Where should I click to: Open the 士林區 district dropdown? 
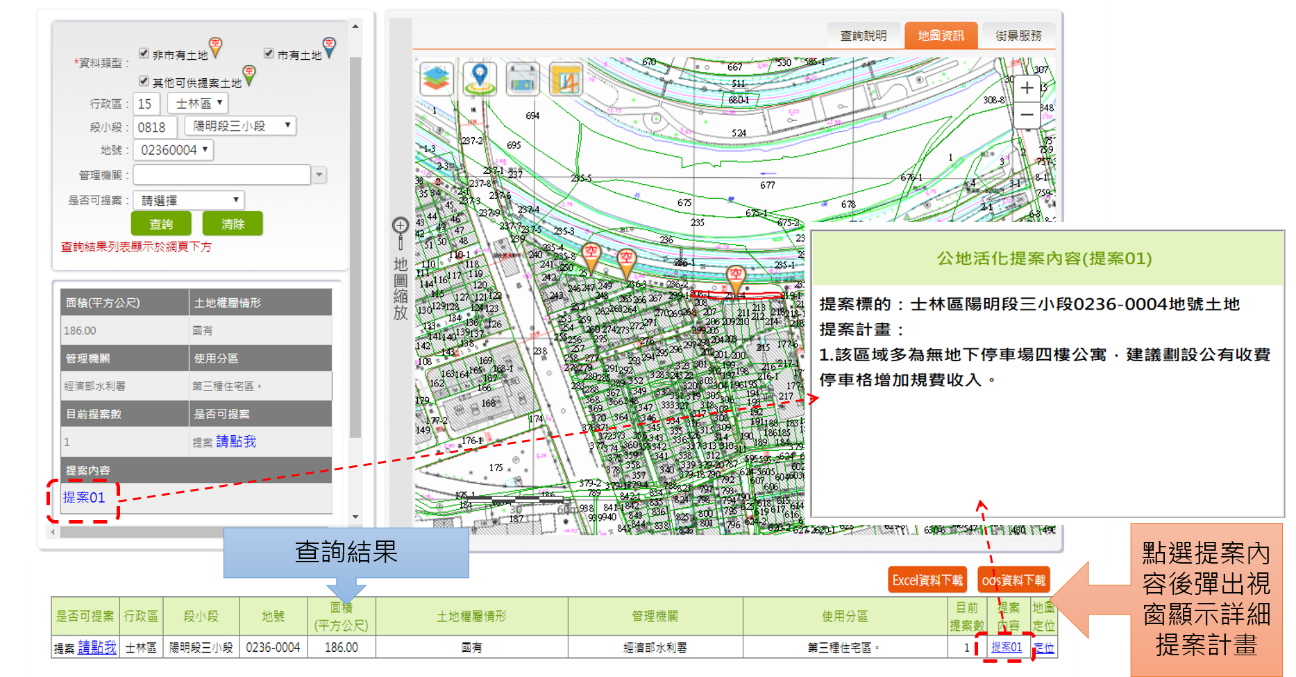pyautogui.click(x=198, y=104)
